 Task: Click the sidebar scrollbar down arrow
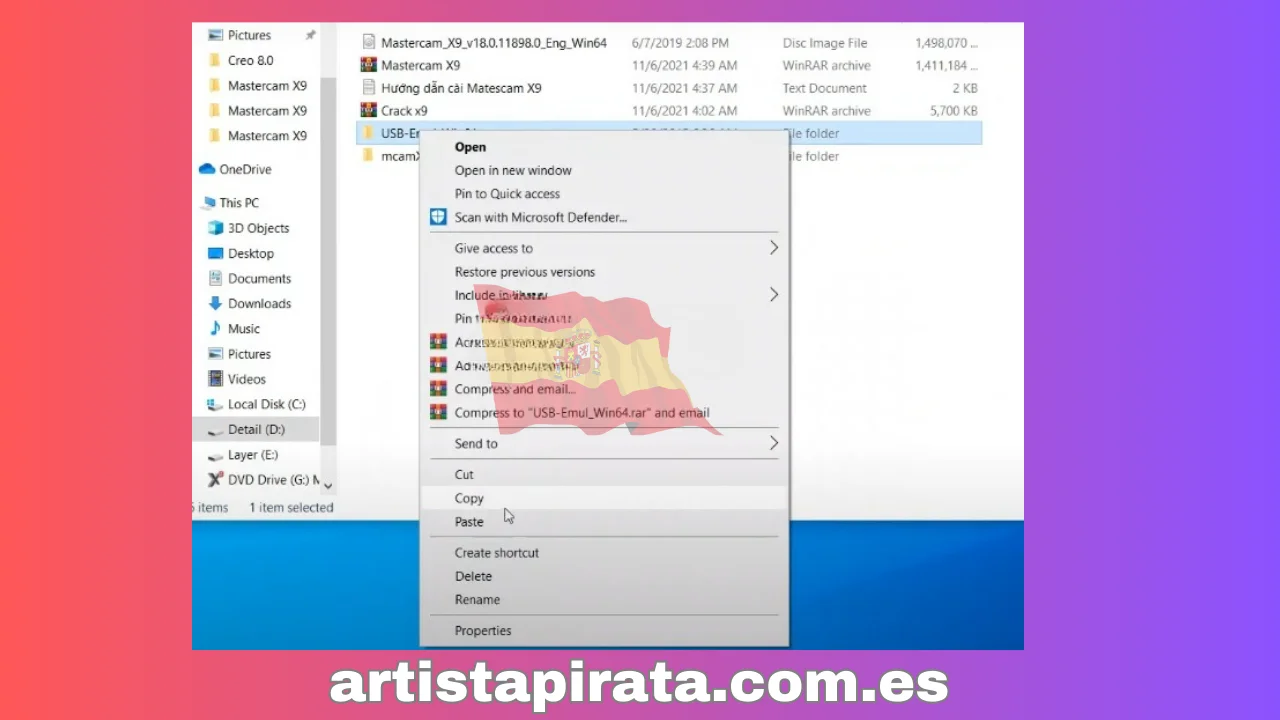coord(328,486)
